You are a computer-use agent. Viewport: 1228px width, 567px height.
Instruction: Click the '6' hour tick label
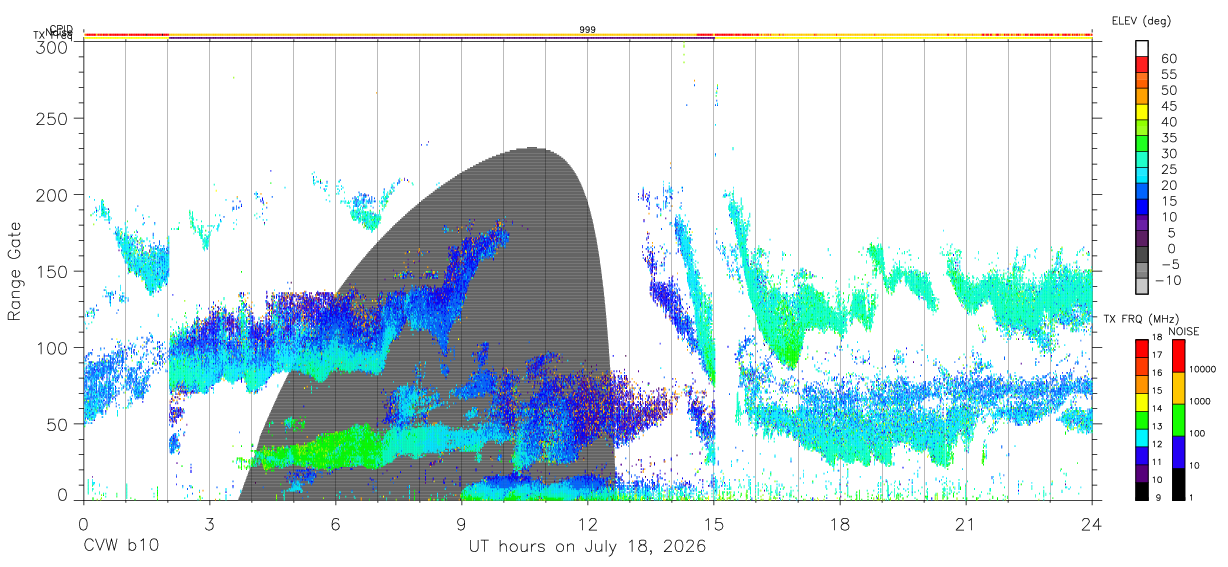[335, 524]
